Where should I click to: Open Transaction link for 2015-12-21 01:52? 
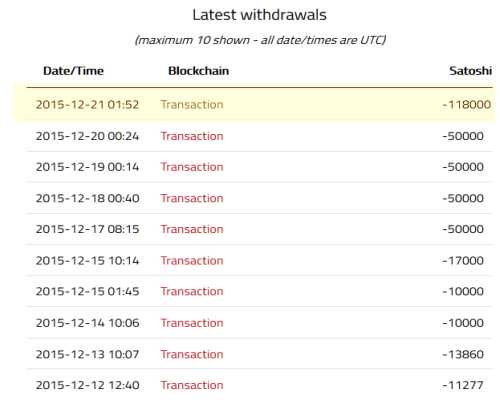tap(192, 105)
